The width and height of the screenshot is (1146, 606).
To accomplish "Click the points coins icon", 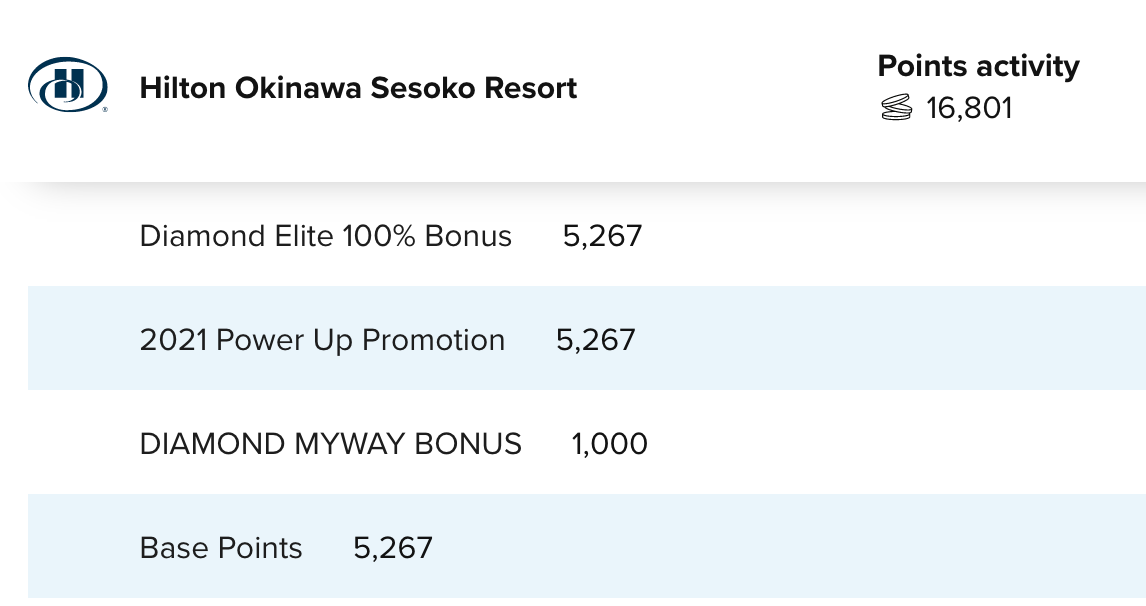I will 897,108.
